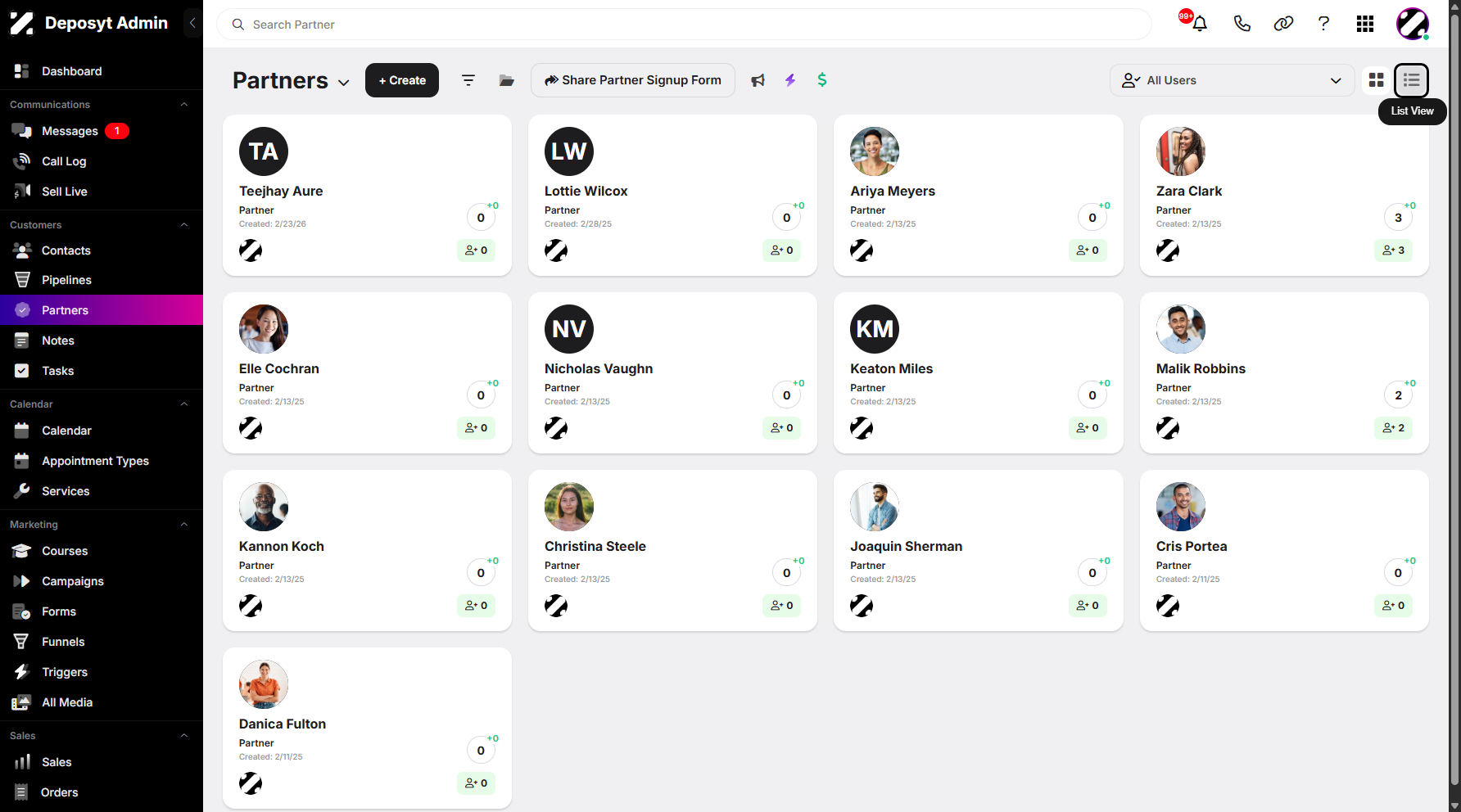Switch to grid card view layout
The height and width of the screenshot is (812, 1461).
(x=1376, y=80)
